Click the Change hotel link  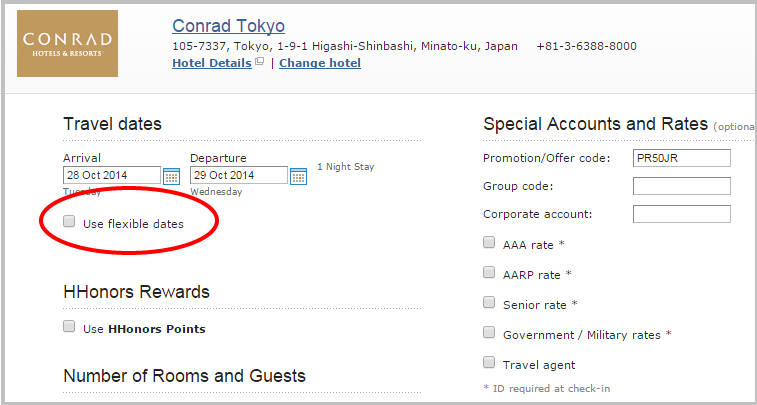click(320, 63)
